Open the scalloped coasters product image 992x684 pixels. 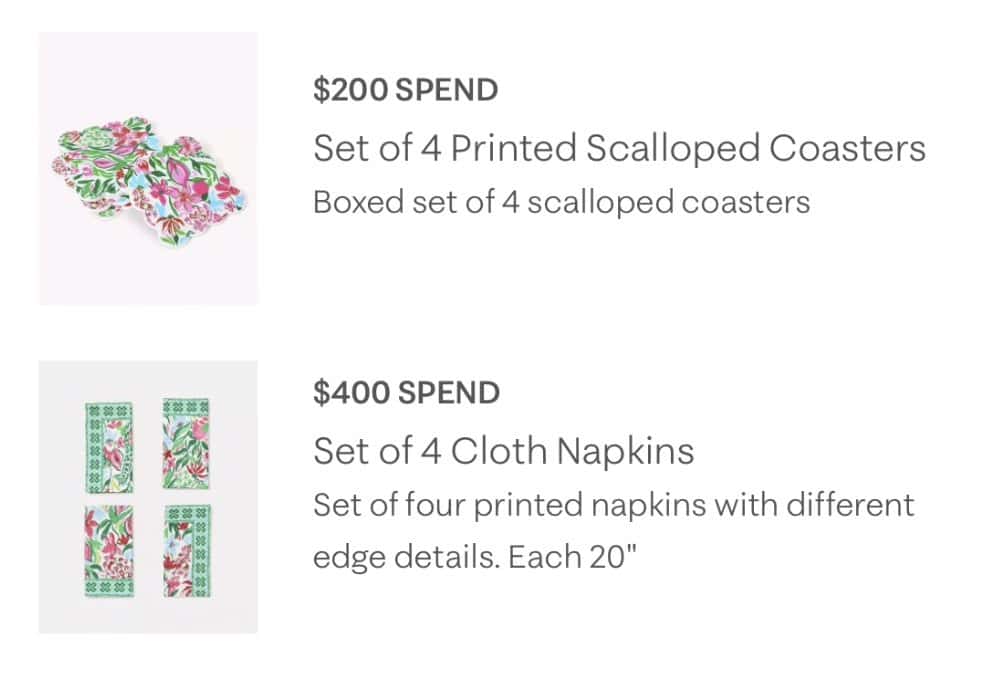click(x=148, y=168)
